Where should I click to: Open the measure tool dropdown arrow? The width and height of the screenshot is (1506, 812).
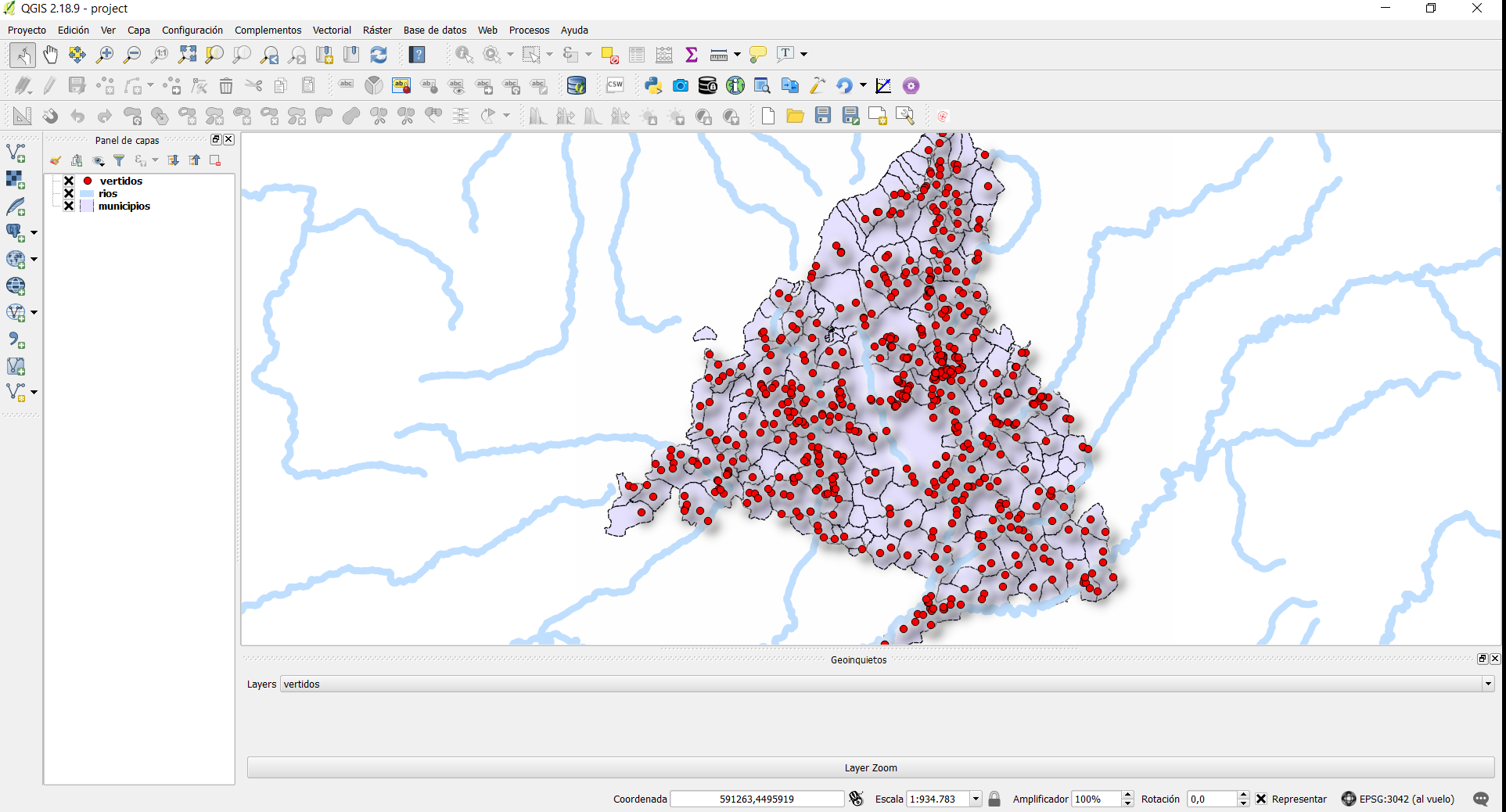737,55
